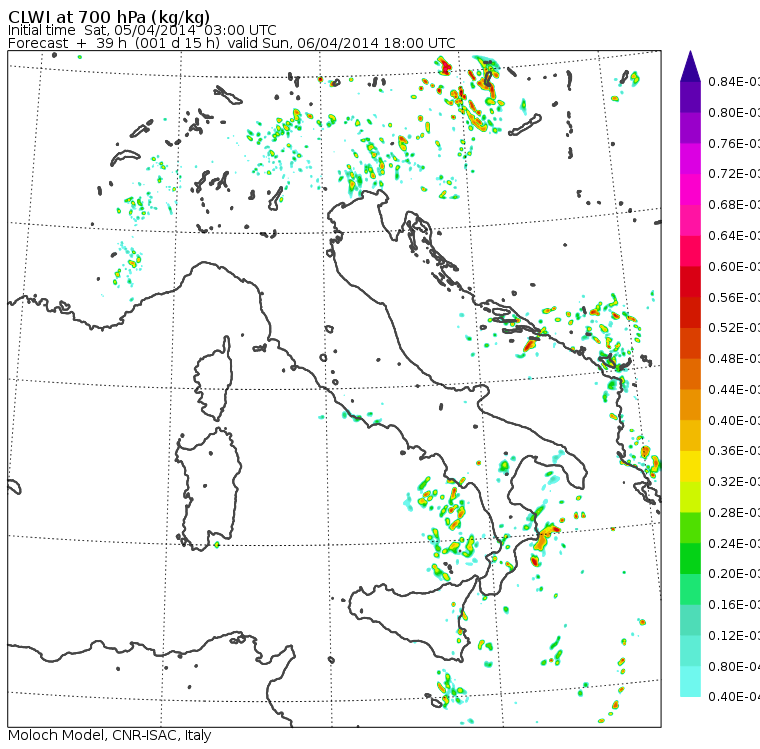
Task: Click the "Moloch Model, CNR-ISAC, Italy" credit
Action: click(110, 735)
